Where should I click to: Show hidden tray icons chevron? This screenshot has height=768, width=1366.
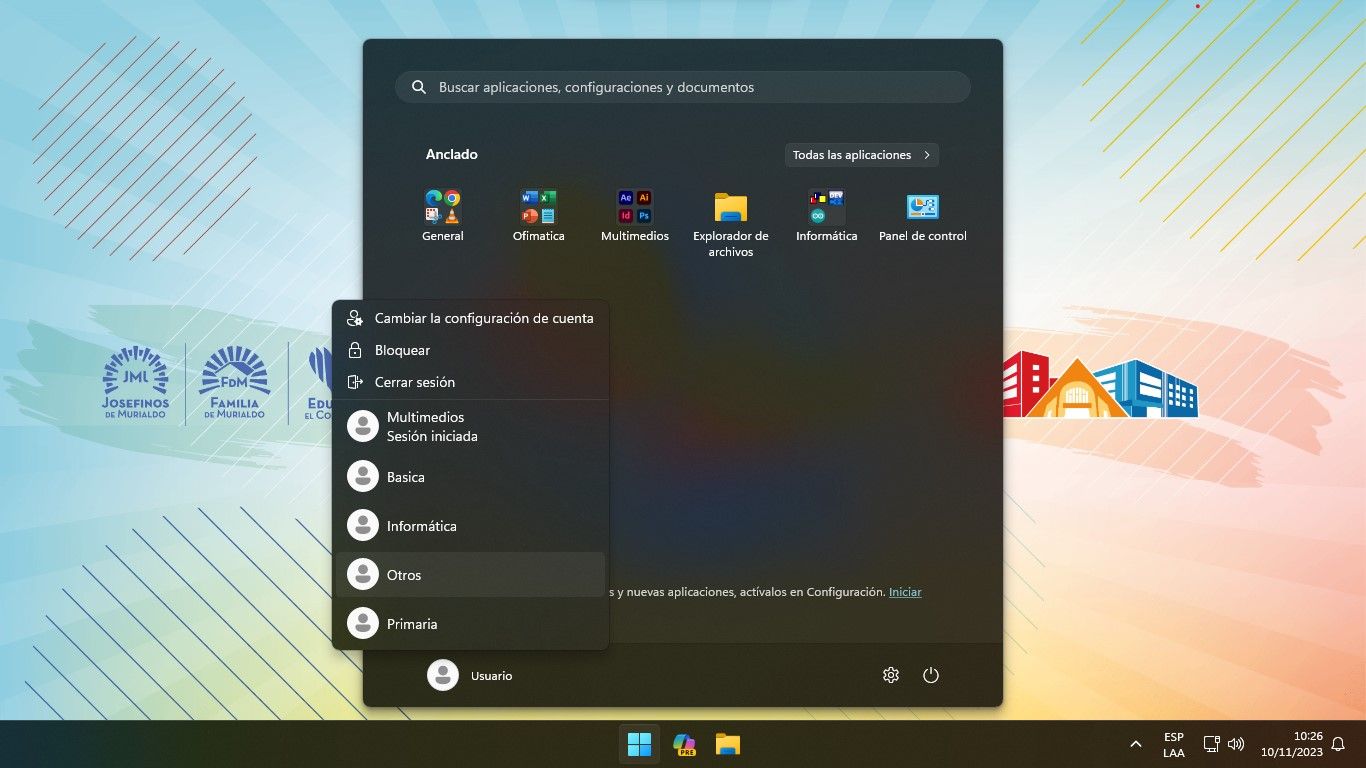point(1136,744)
